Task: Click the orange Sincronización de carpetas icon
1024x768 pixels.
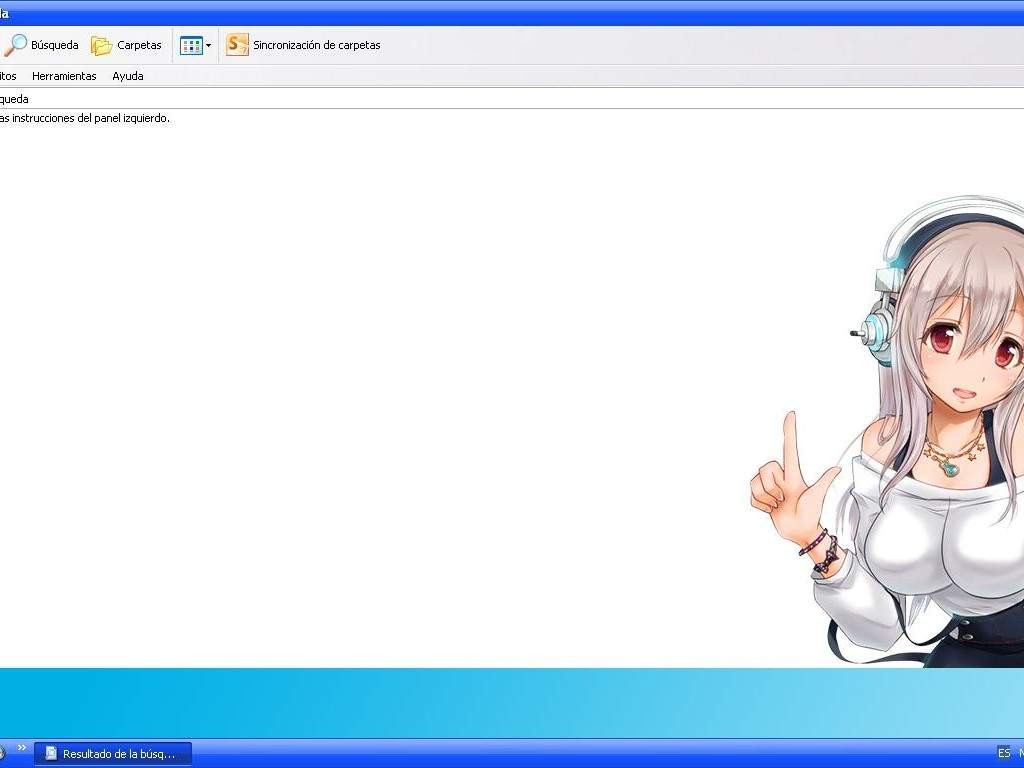Action: (x=237, y=45)
